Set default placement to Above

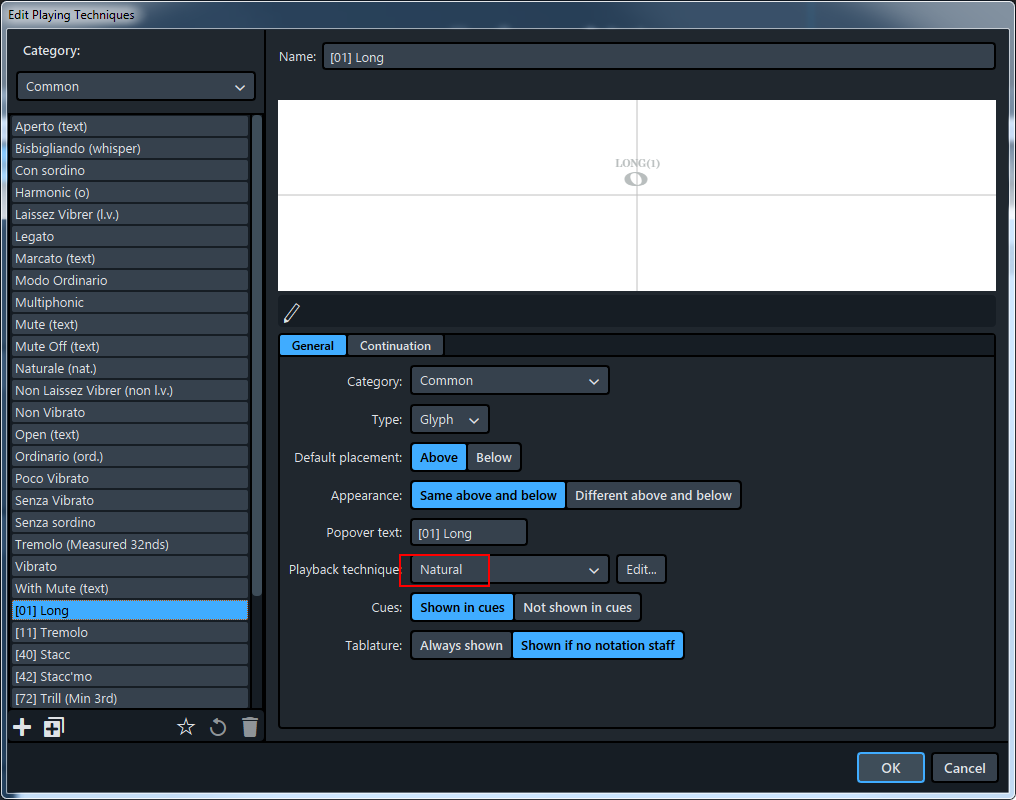439,457
